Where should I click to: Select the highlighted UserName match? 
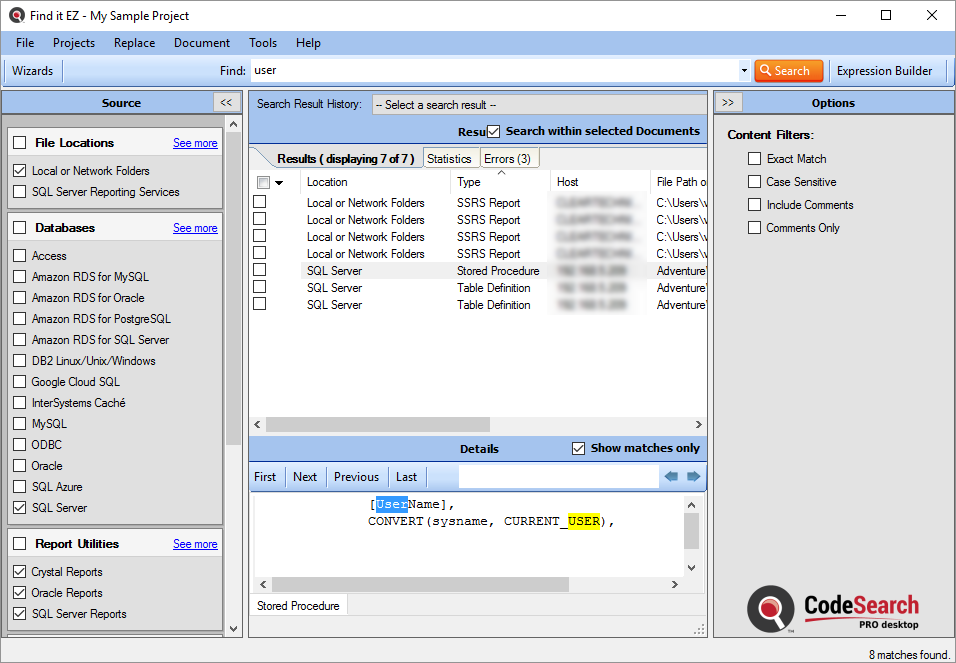pyautogui.click(x=391, y=504)
